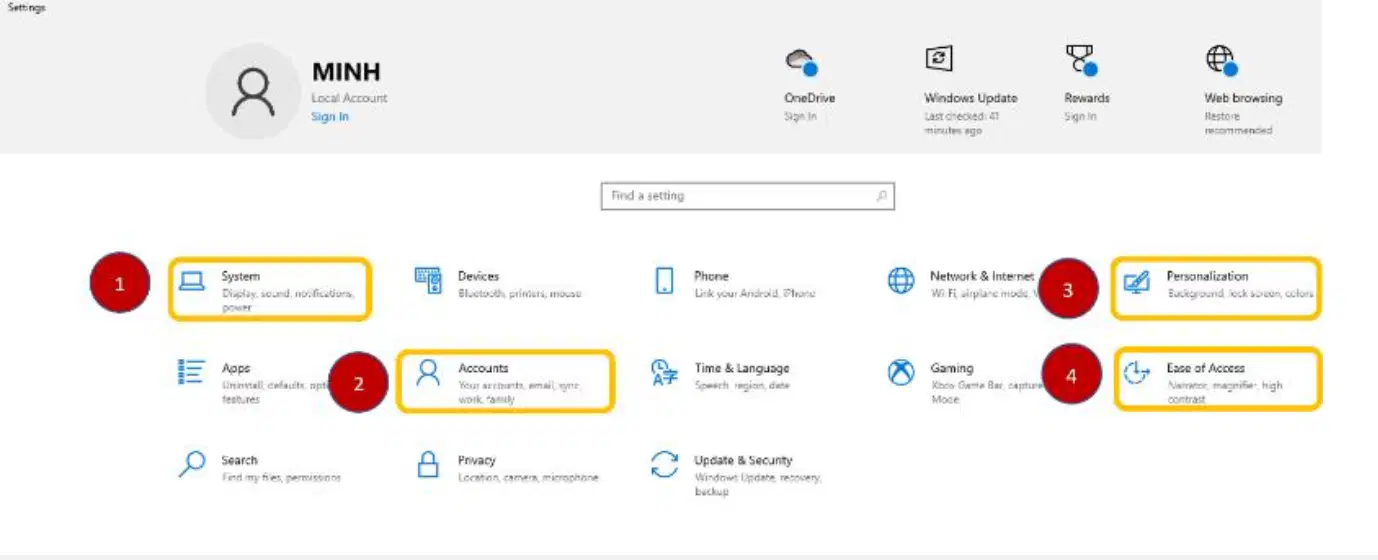Click the MINH account name
The width and height of the screenshot is (1378, 560).
coord(346,72)
